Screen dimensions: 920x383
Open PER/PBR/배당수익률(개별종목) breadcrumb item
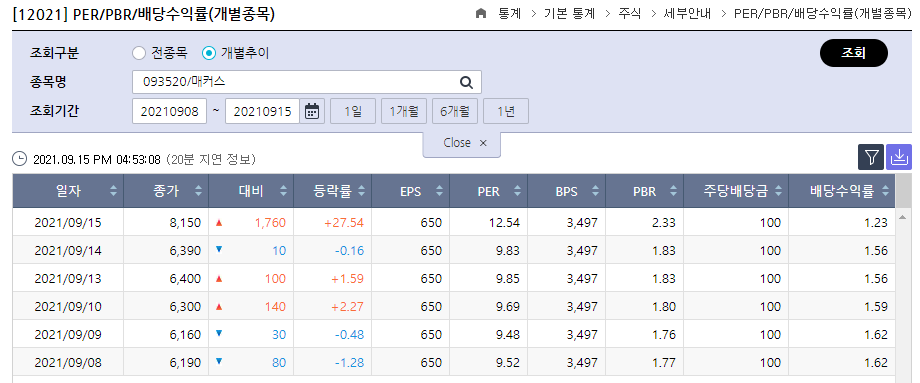click(x=823, y=14)
